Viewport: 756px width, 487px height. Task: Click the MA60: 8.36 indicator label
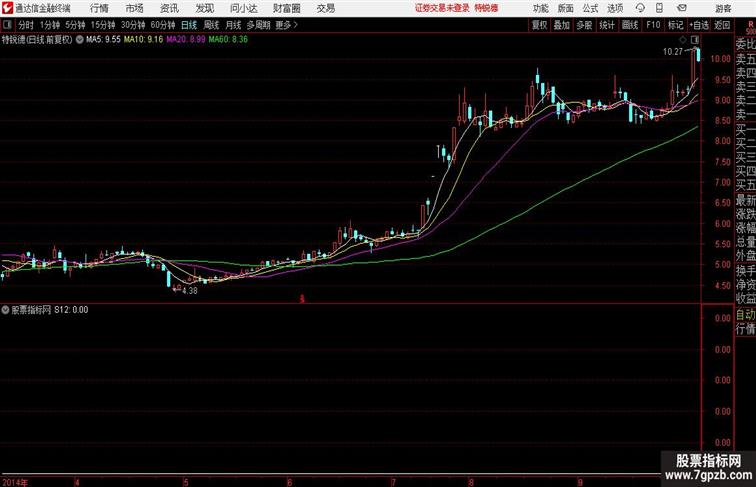228,40
